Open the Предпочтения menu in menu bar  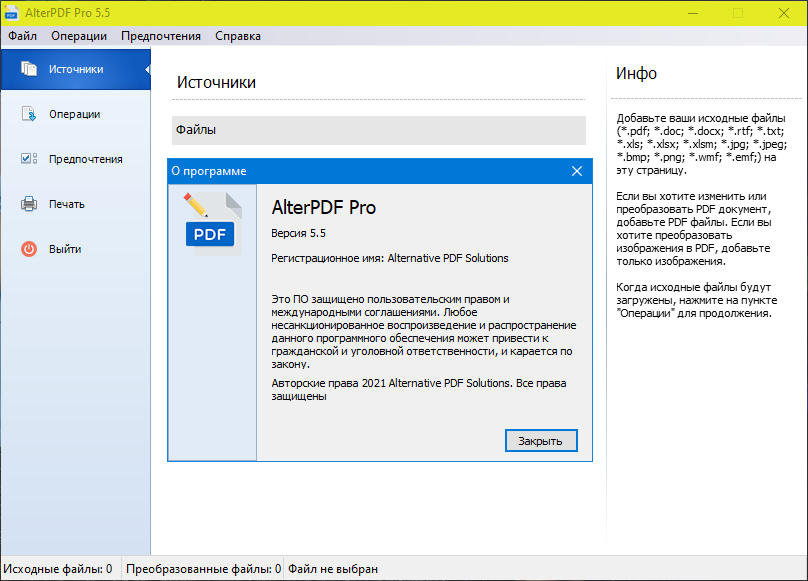(x=161, y=36)
